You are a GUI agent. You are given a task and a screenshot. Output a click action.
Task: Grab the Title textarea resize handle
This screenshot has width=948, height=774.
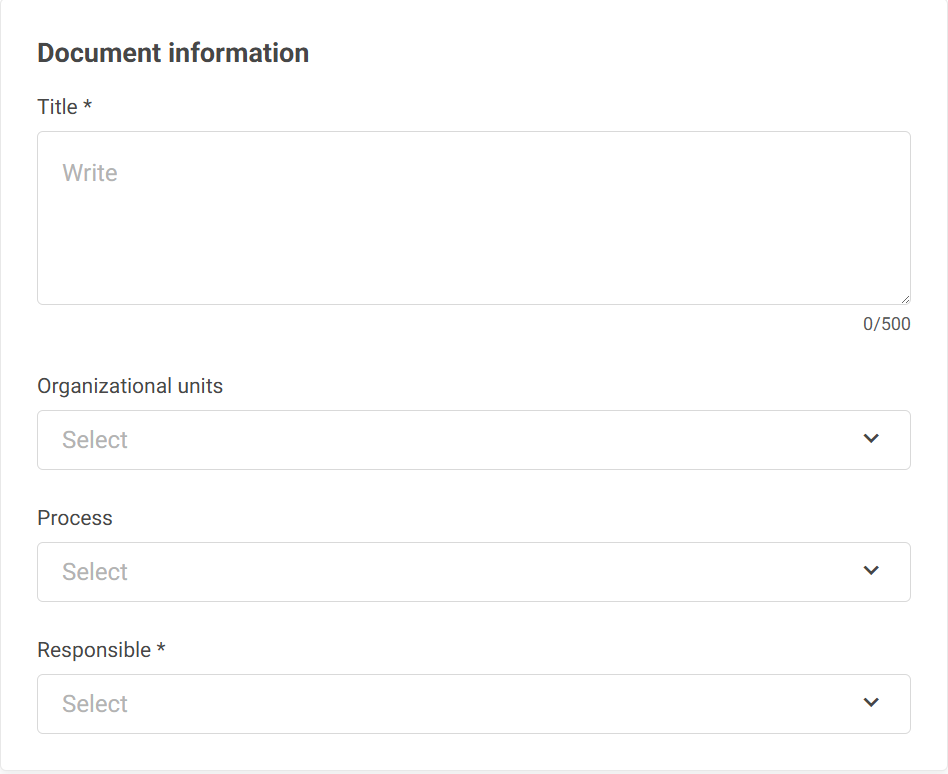tap(904, 299)
